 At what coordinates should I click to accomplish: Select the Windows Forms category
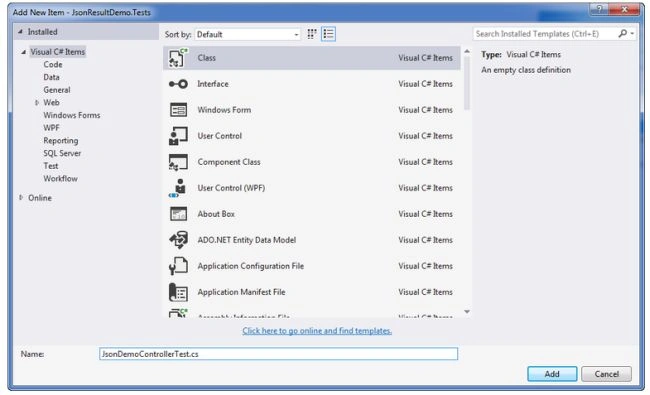pos(72,115)
